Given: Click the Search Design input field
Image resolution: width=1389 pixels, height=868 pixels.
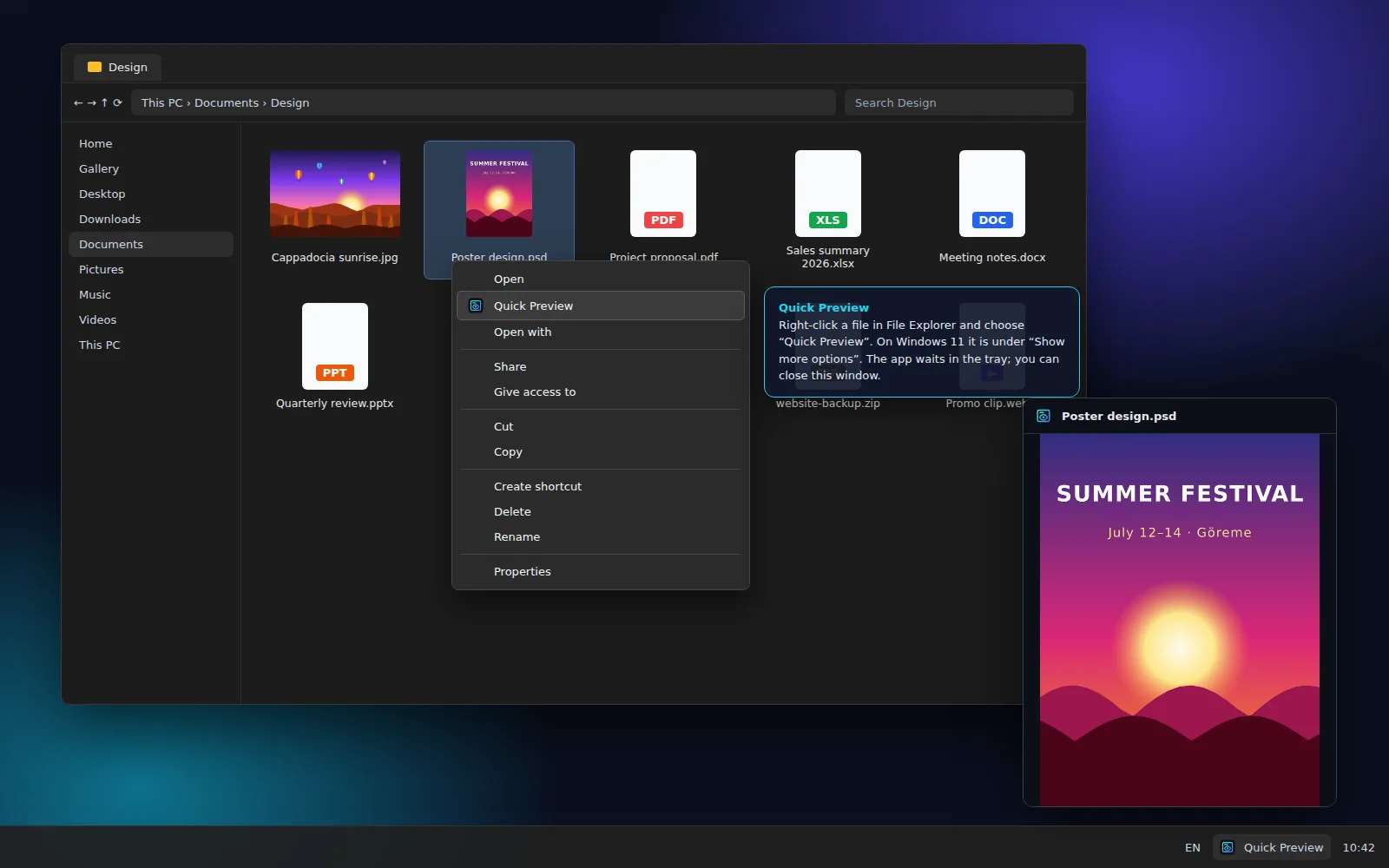Looking at the screenshot, I should [x=959, y=102].
